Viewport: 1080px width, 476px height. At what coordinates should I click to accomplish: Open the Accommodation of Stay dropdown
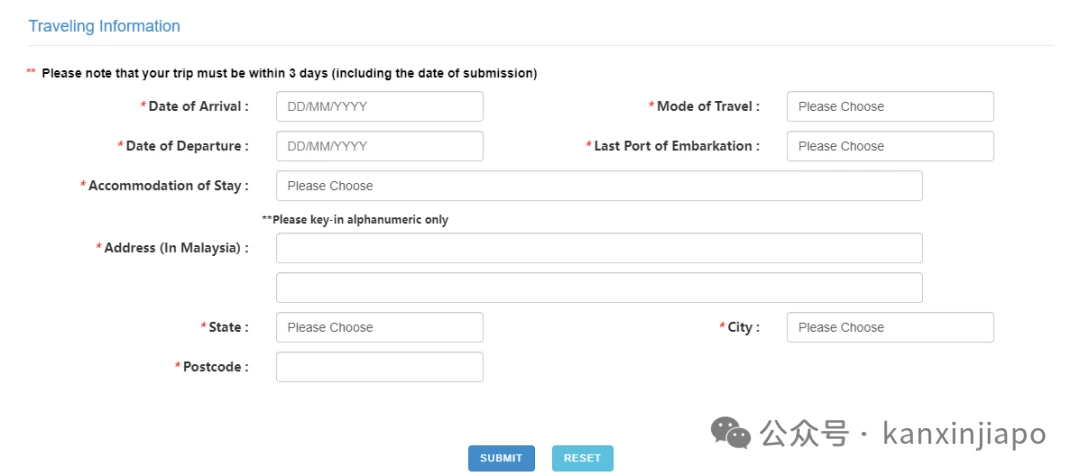click(599, 186)
